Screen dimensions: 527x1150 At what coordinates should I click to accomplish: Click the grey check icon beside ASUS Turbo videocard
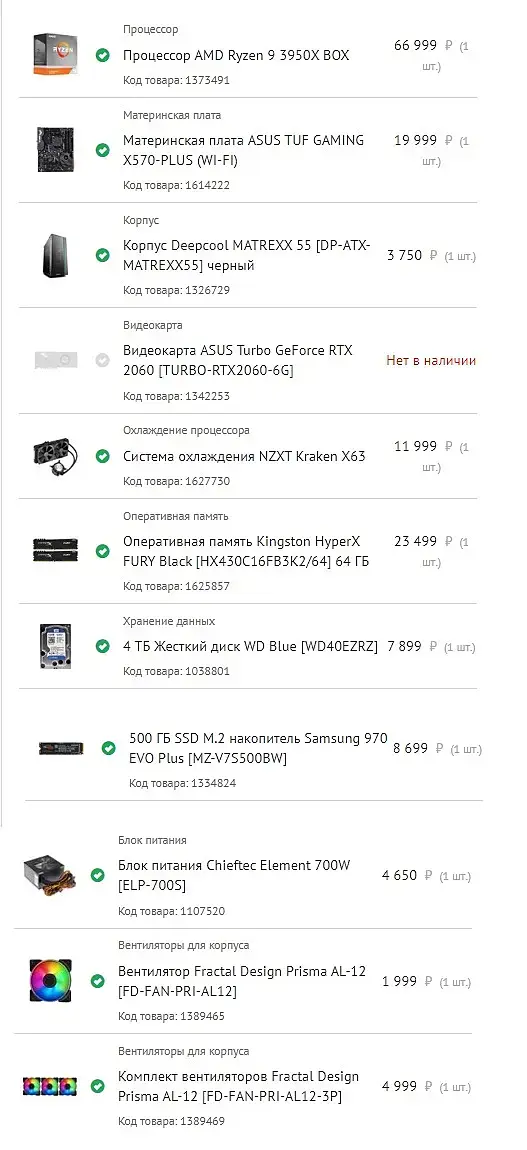[x=103, y=360]
